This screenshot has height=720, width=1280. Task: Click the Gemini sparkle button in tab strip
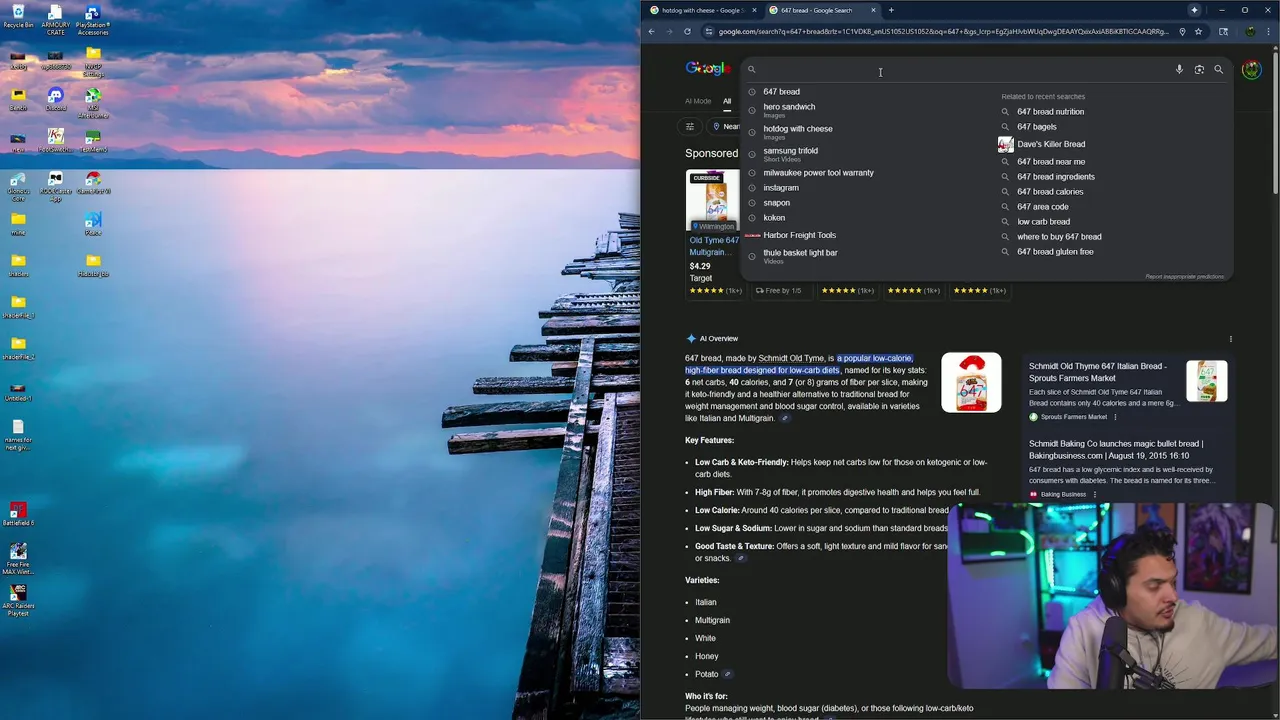[x=1194, y=10]
